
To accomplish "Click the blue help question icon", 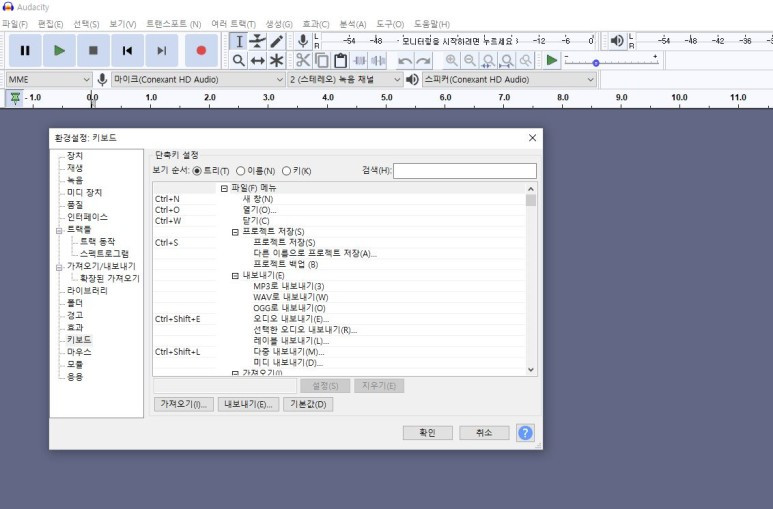I will pyautogui.click(x=526, y=433).
